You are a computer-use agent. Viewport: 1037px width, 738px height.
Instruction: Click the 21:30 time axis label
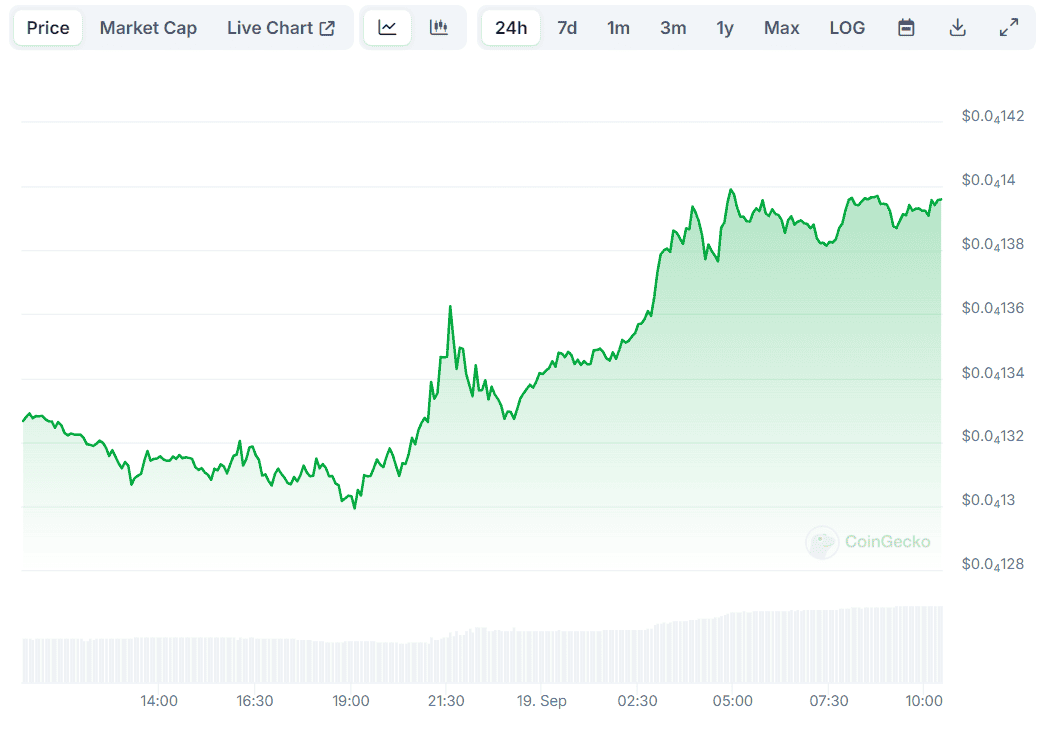click(x=446, y=701)
